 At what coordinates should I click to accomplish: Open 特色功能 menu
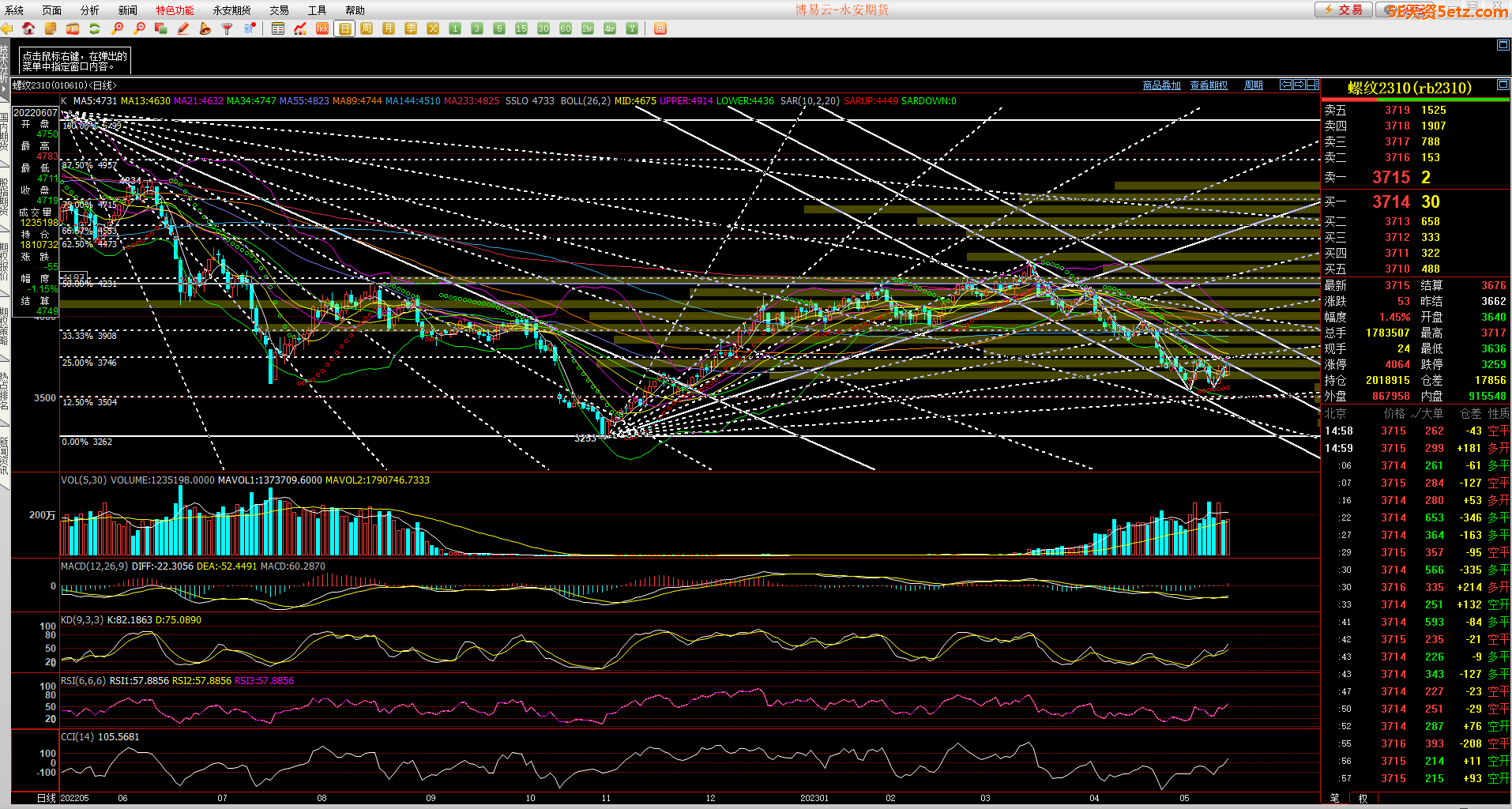click(175, 10)
